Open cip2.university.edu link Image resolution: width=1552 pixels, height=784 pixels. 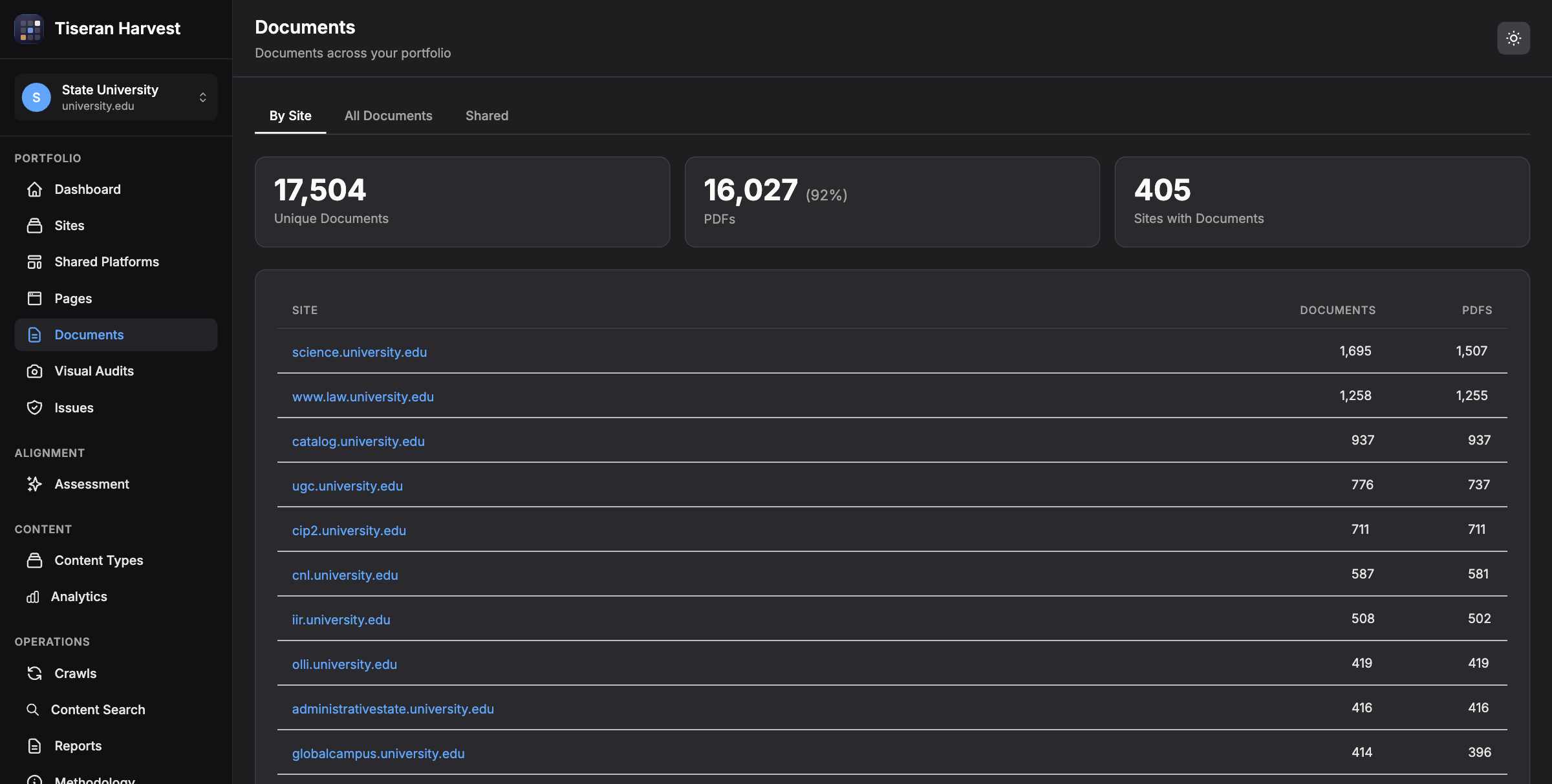click(x=349, y=531)
